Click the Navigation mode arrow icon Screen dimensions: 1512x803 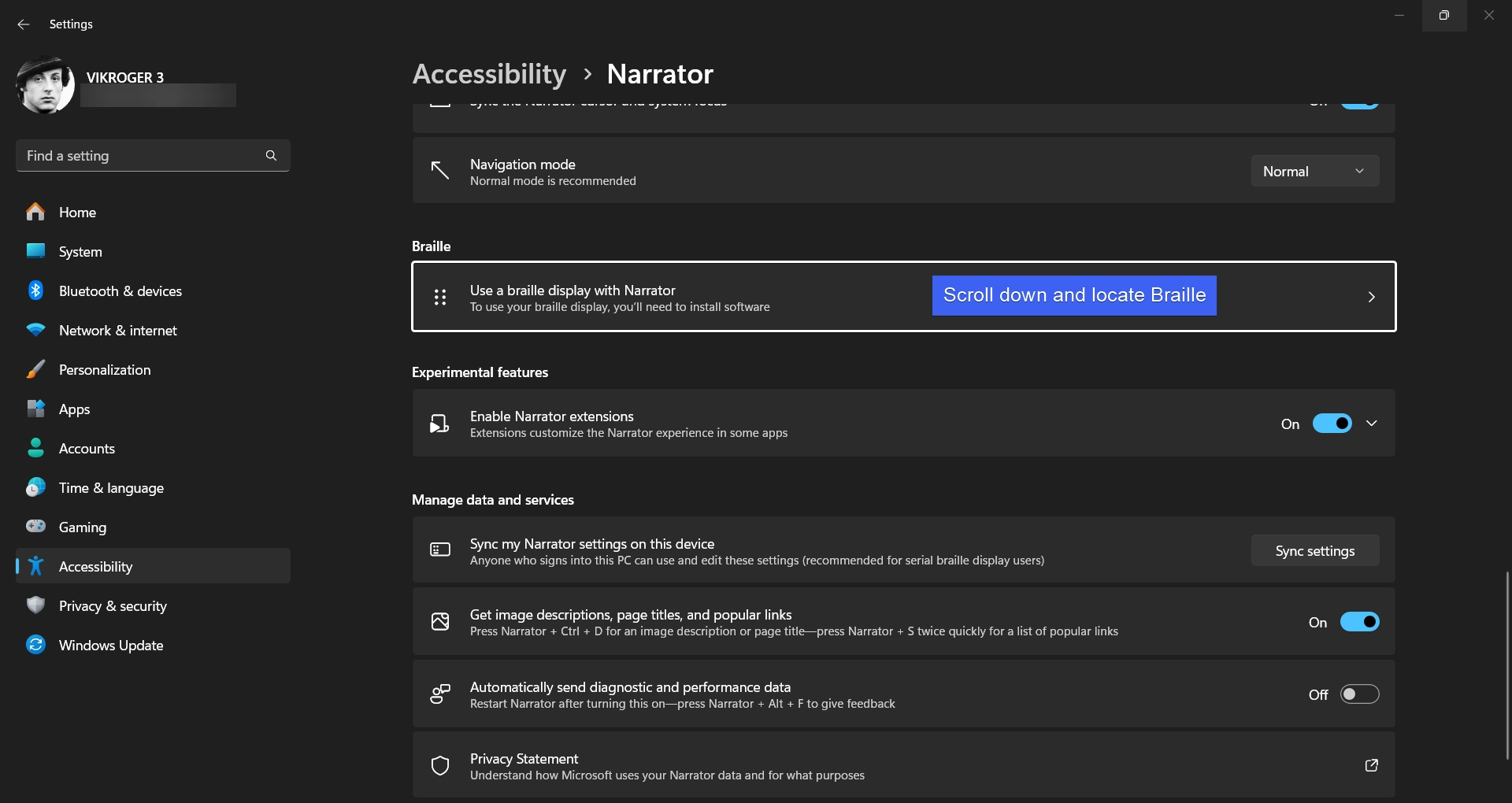pos(440,170)
